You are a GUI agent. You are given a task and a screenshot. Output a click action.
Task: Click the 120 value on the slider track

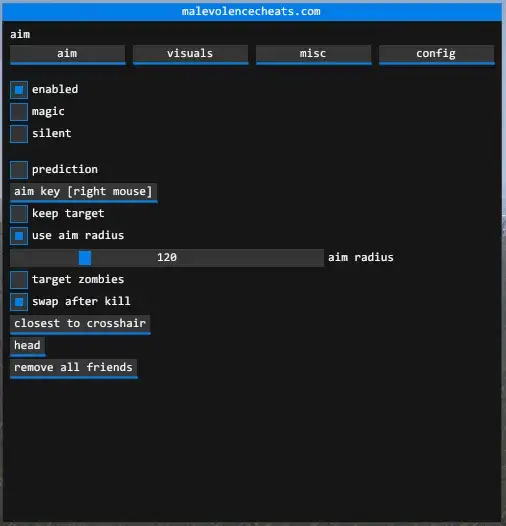pos(167,258)
